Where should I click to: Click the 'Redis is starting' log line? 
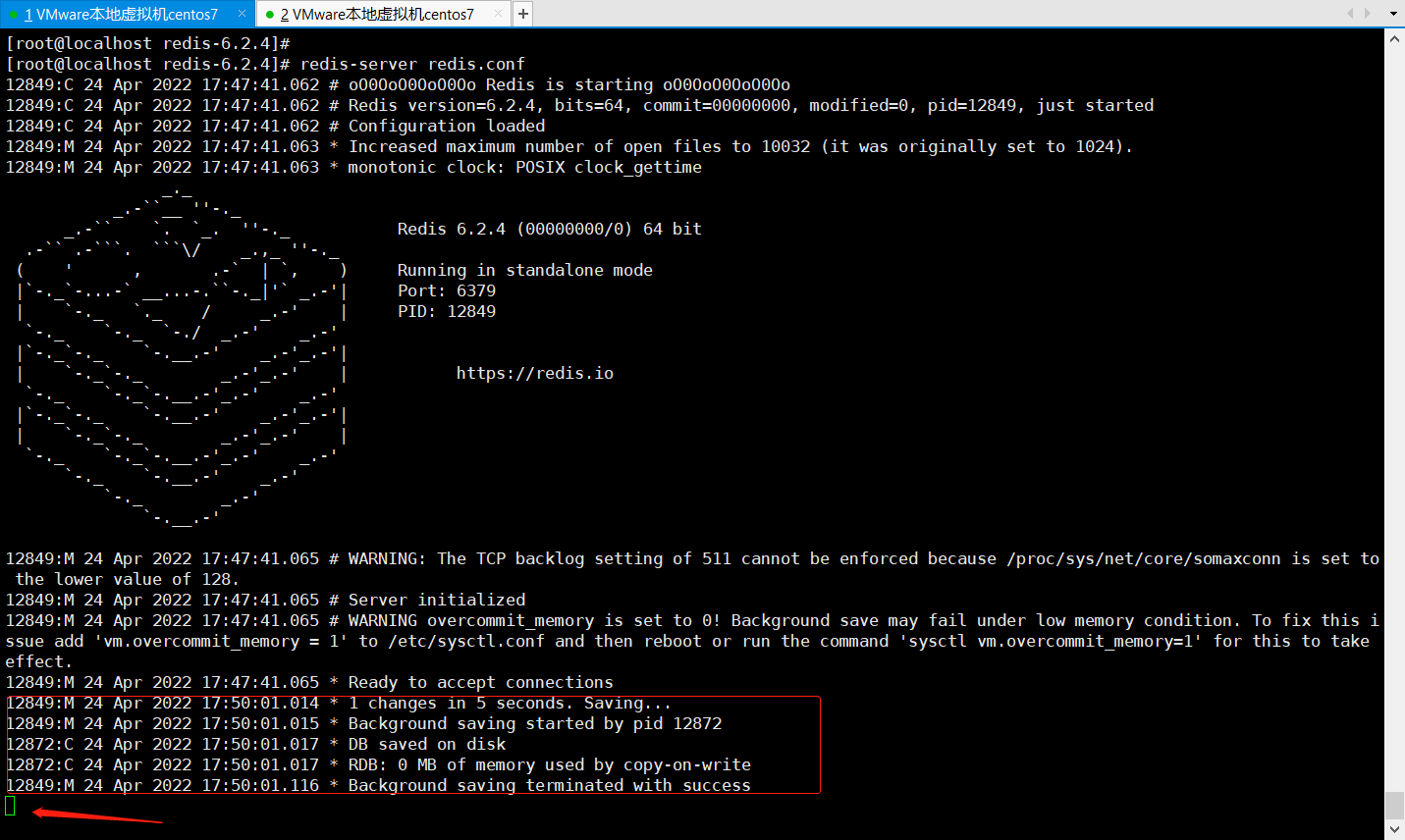[398, 84]
